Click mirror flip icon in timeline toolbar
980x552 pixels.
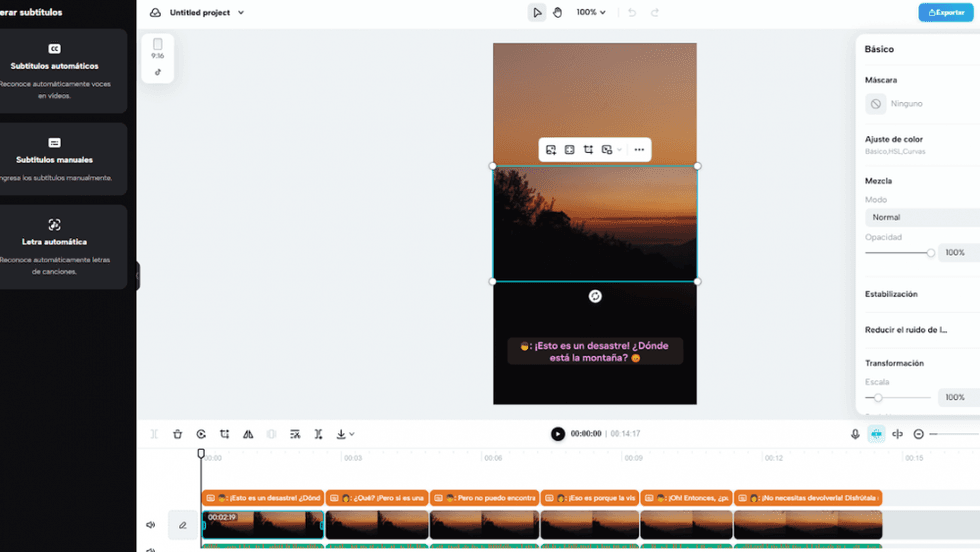(x=248, y=434)
